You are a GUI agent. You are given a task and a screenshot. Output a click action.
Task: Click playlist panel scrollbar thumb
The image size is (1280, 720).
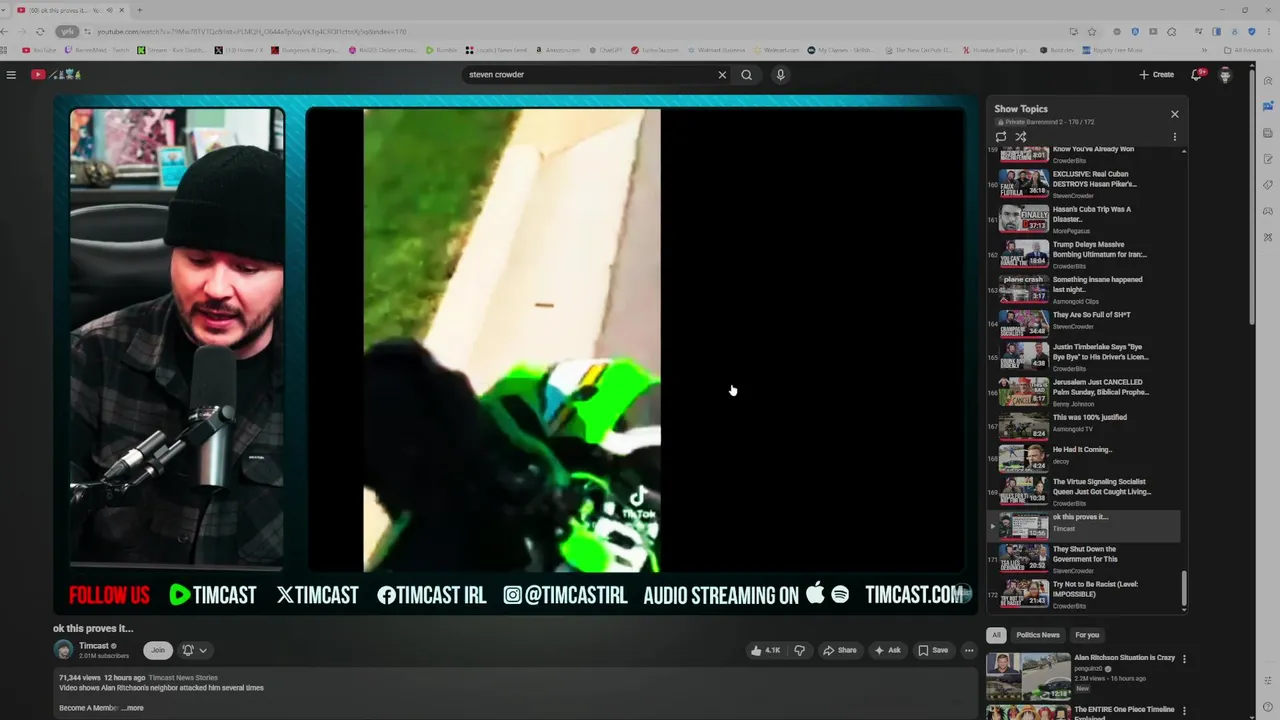click(x=1185, y=589)
